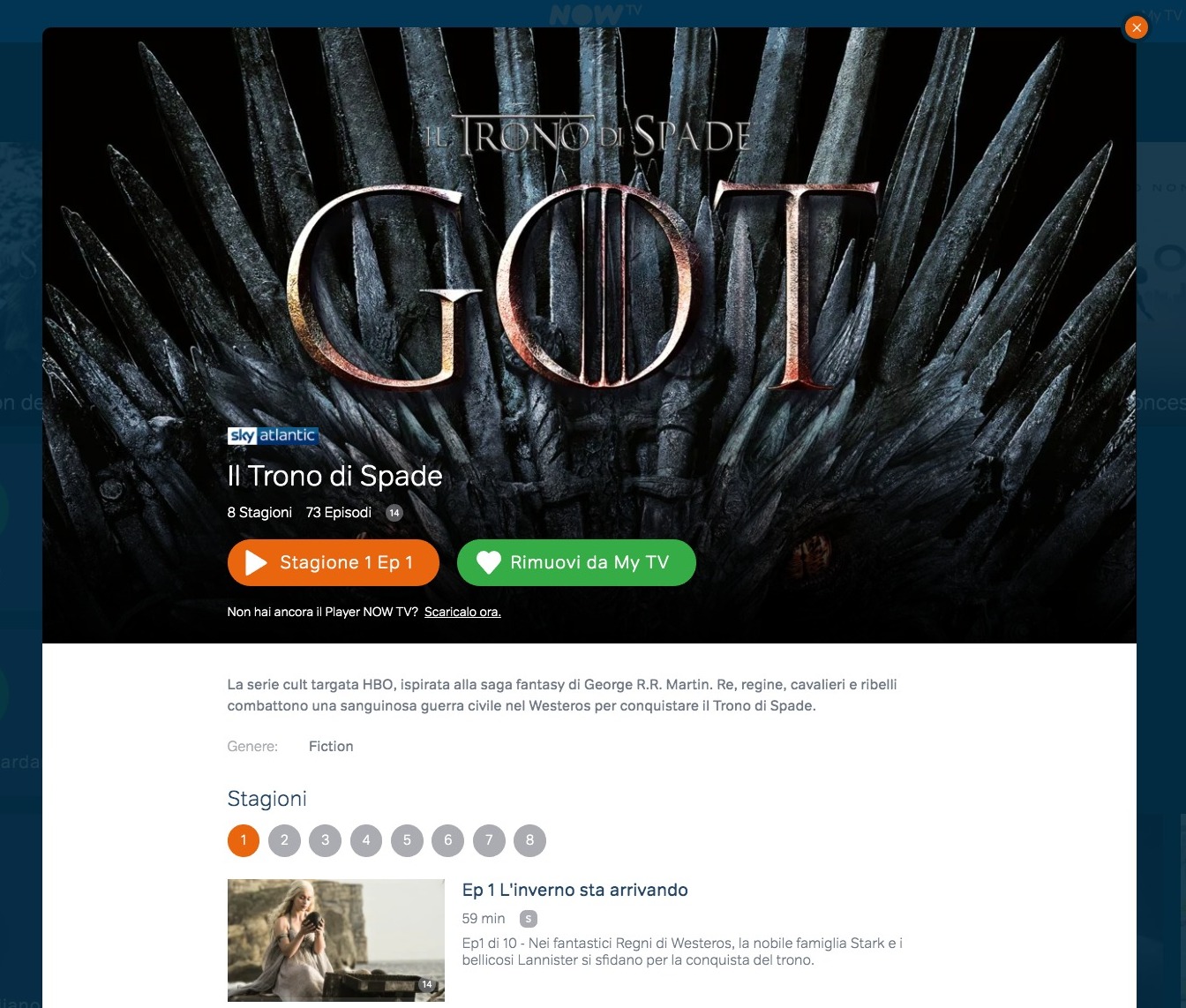
Task: Switch to season 8
Action: pyautogui.click(x=529, y=840)
